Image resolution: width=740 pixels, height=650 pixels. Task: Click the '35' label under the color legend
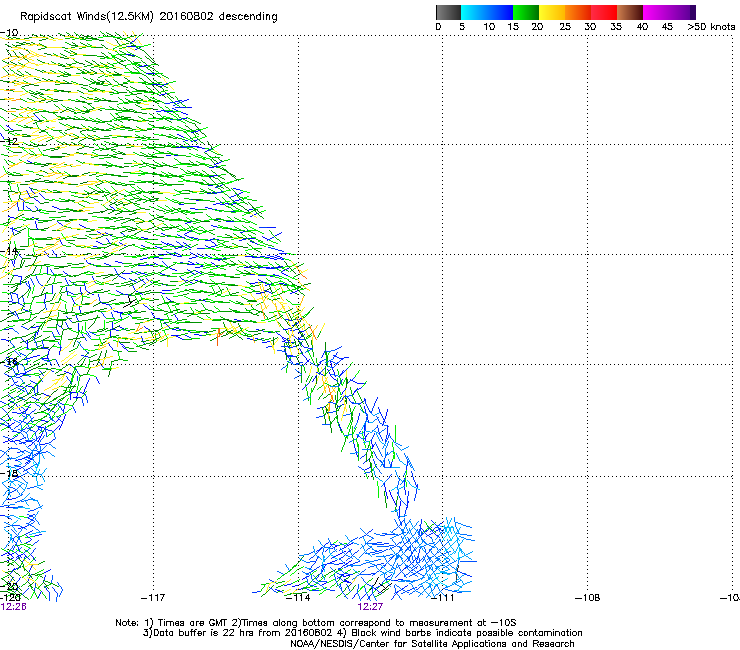616,27
